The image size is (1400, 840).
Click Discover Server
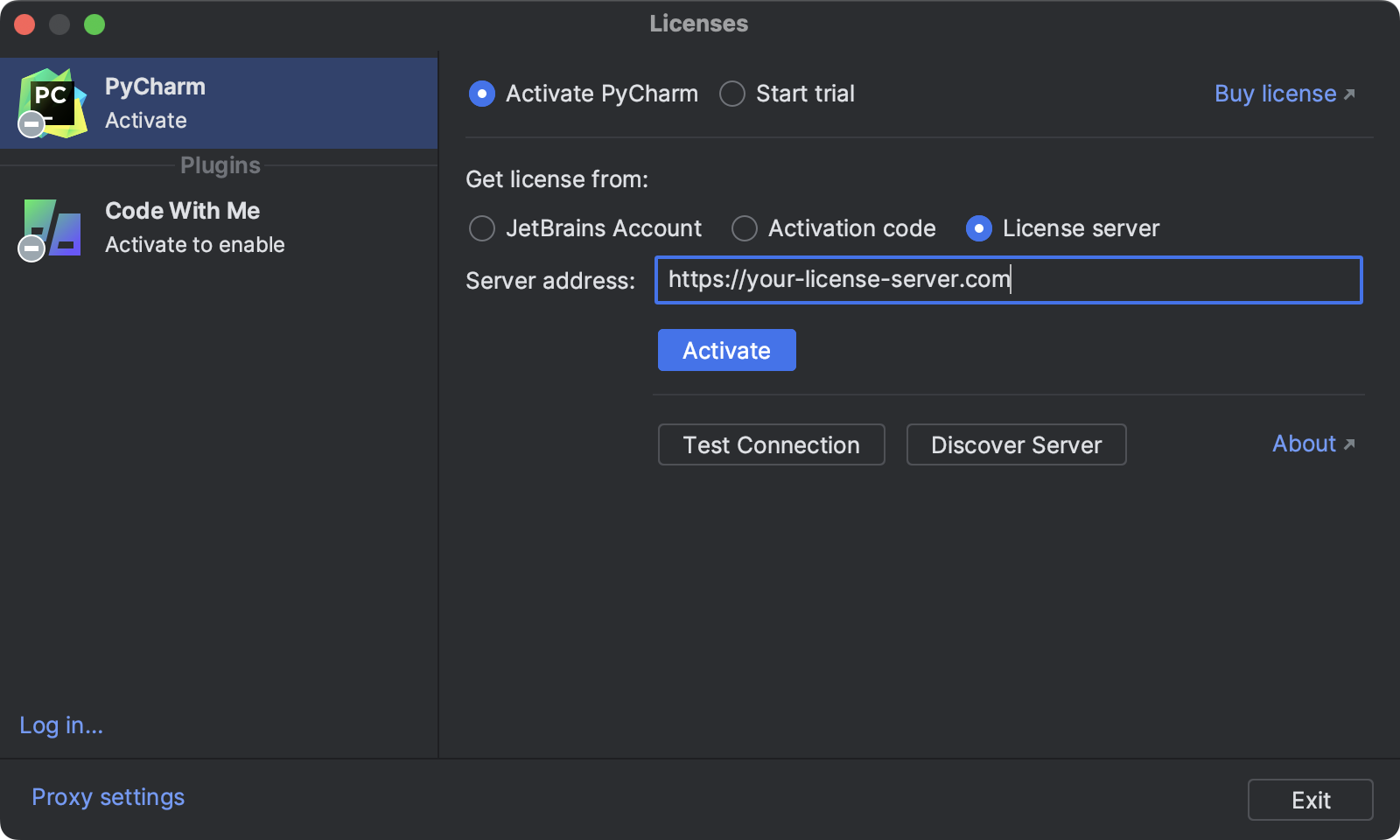(1015, 444)
